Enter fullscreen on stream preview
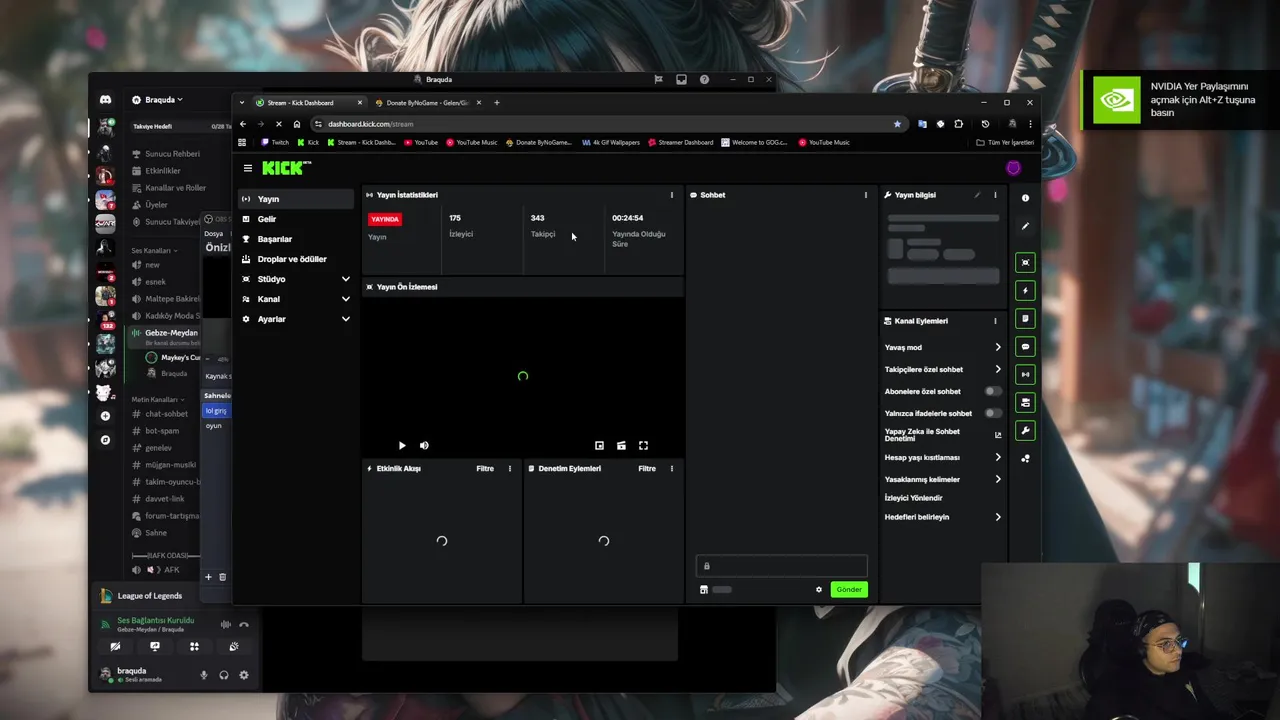The width and height of the screenshot is (1280, 720). 643,446
